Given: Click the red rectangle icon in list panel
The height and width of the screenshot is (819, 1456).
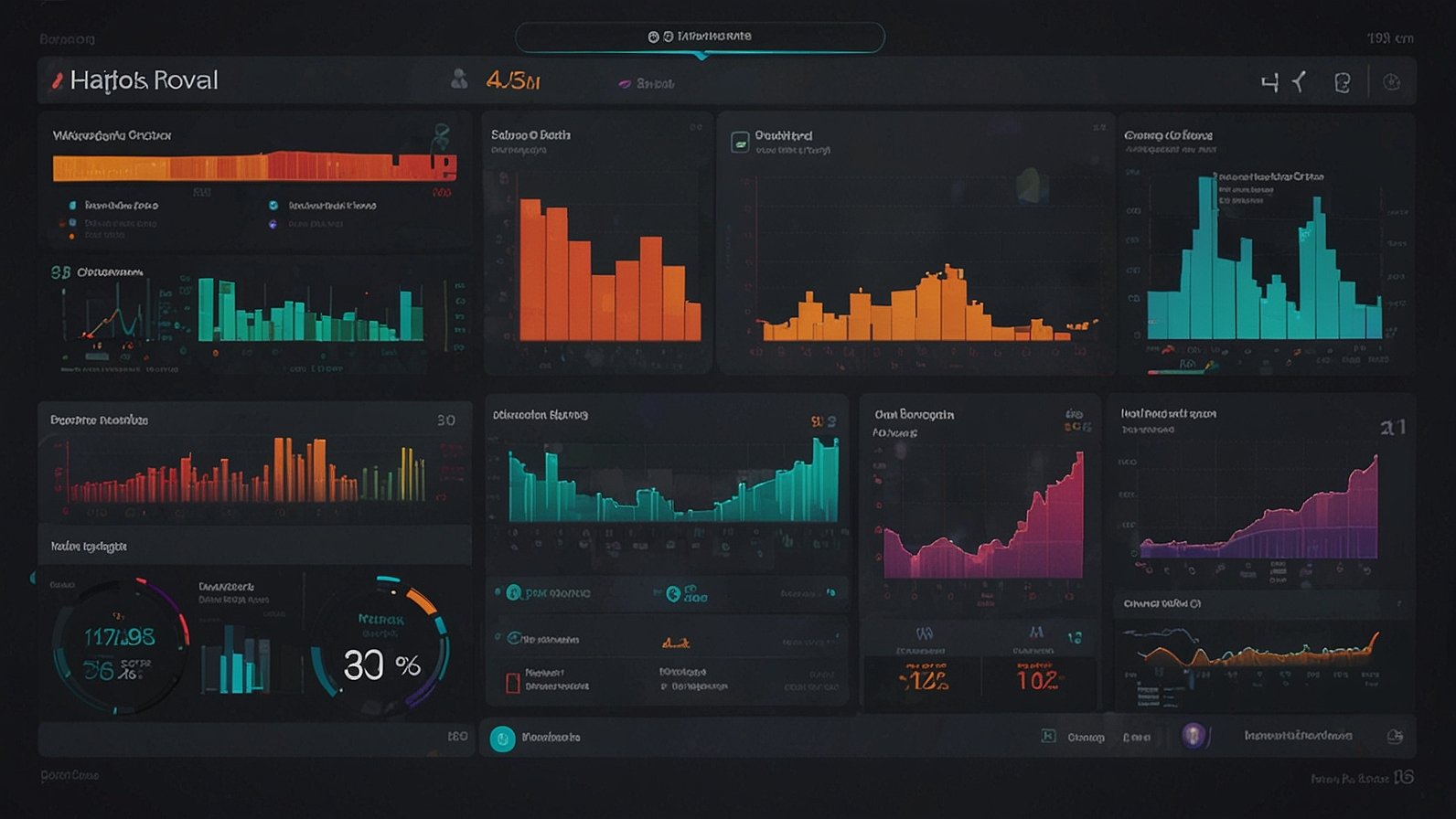Looking at the screenshot, I should (513, 681).
